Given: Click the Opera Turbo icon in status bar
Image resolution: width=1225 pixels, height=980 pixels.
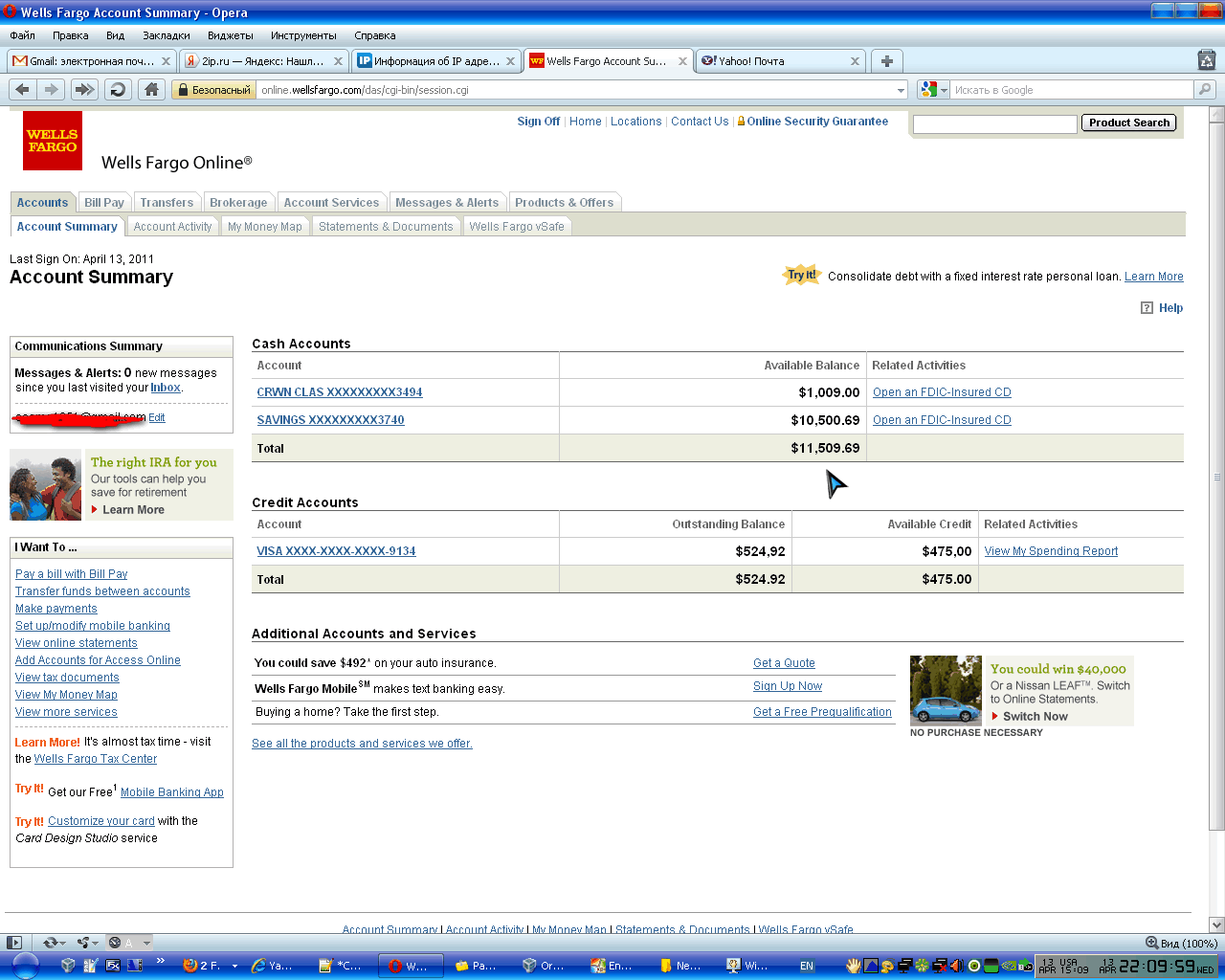Looking at the screenshot, I should click(x=115, y=943).
